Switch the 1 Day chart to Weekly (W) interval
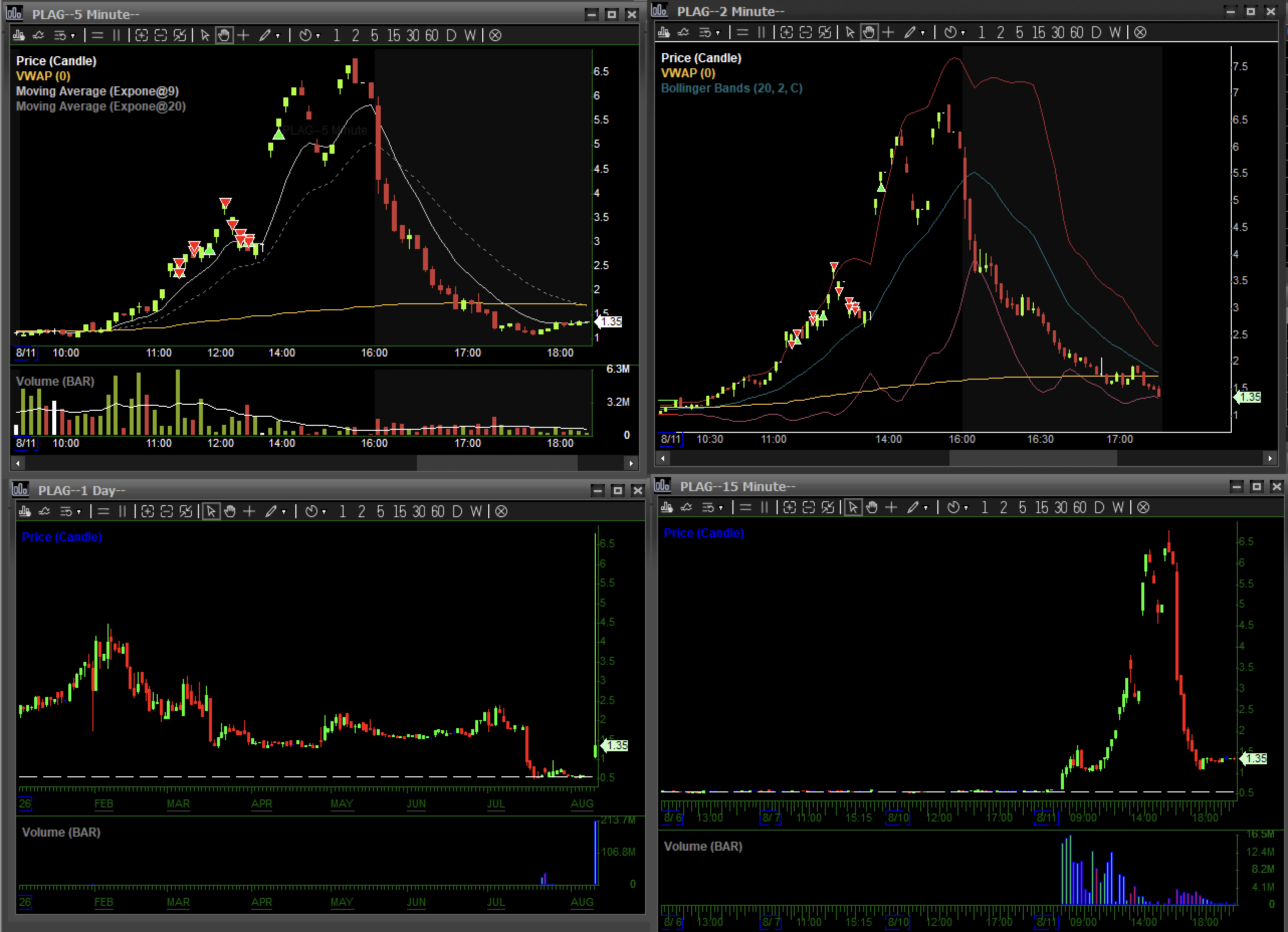Viewport: 1288px width, 932px height. (x=476, y=511)
